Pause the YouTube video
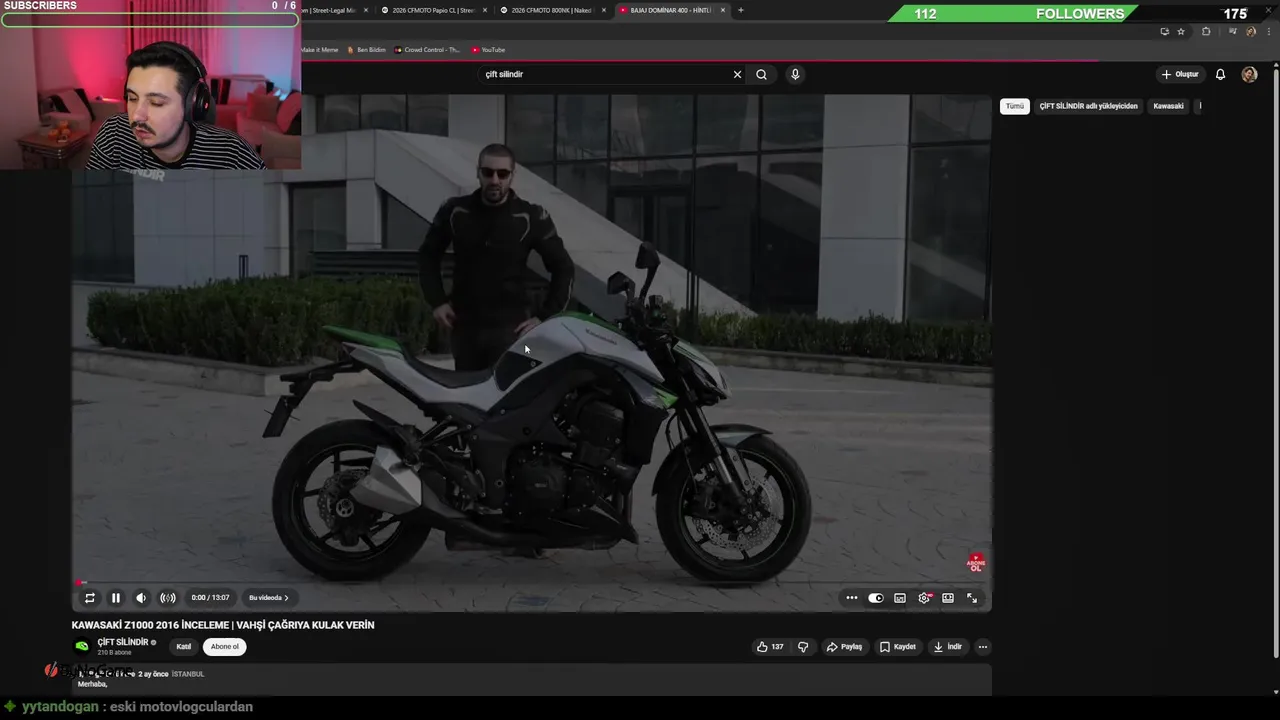This screenshot has width=1280, height=720. (x=115, y=598)
